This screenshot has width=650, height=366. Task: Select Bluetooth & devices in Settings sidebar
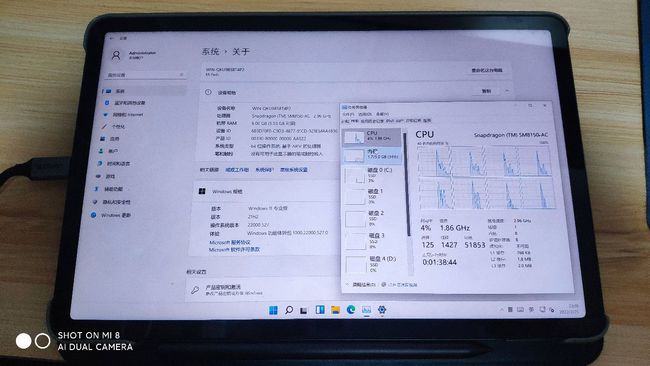tap(125, 103)
